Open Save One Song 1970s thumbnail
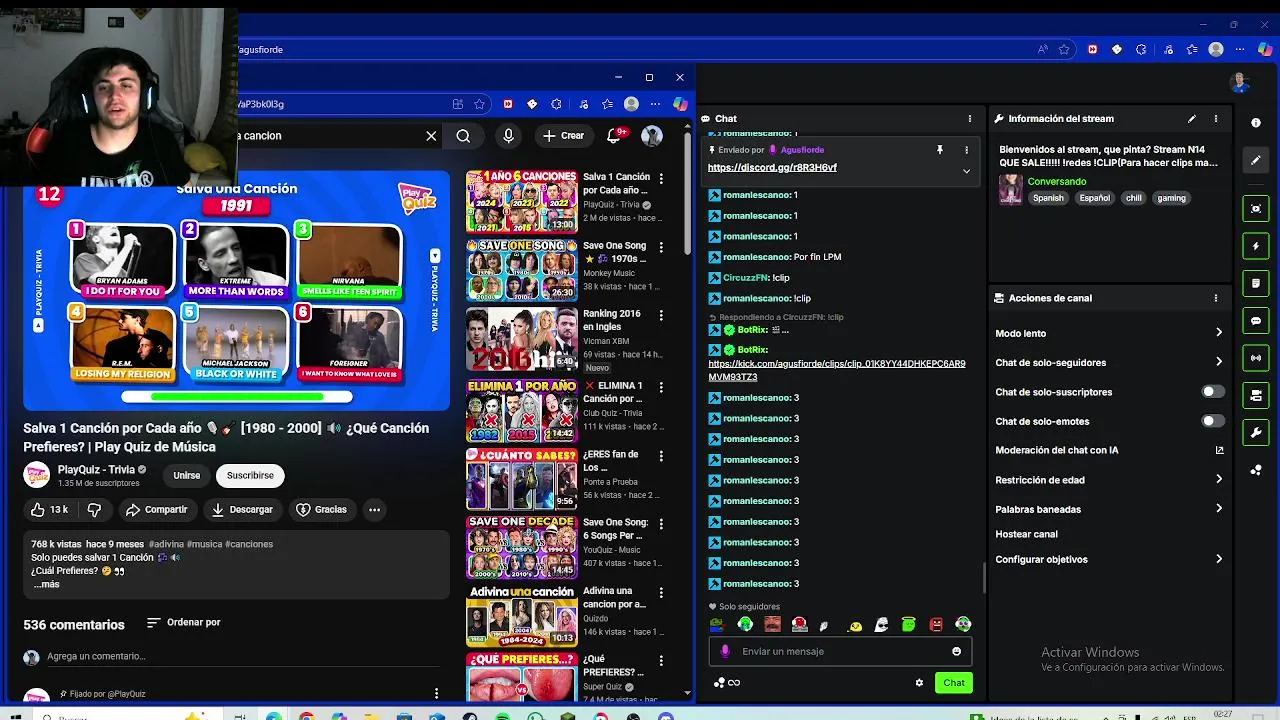The width and height of the screenshot is (1280, 720). point(521,270)
